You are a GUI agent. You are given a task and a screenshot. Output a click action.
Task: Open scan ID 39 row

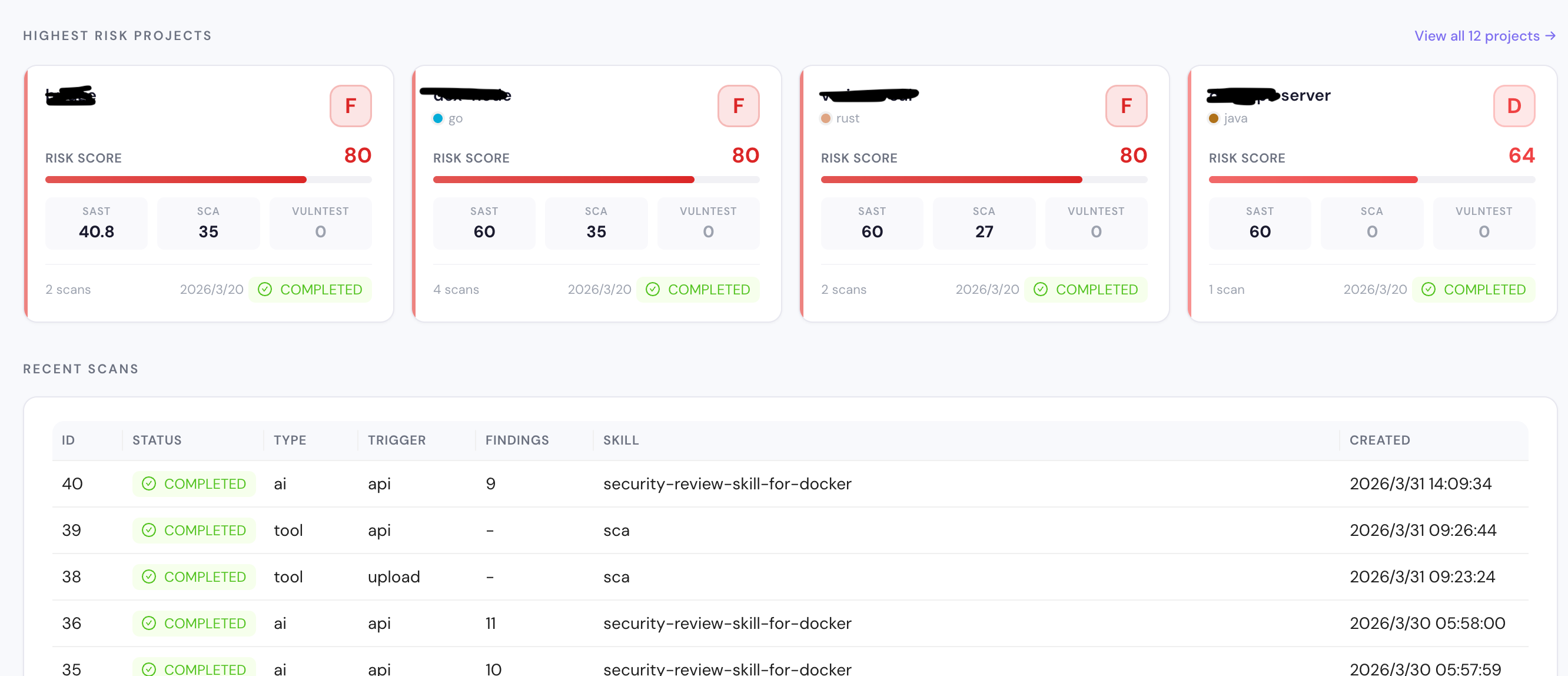tap(790, 531)
